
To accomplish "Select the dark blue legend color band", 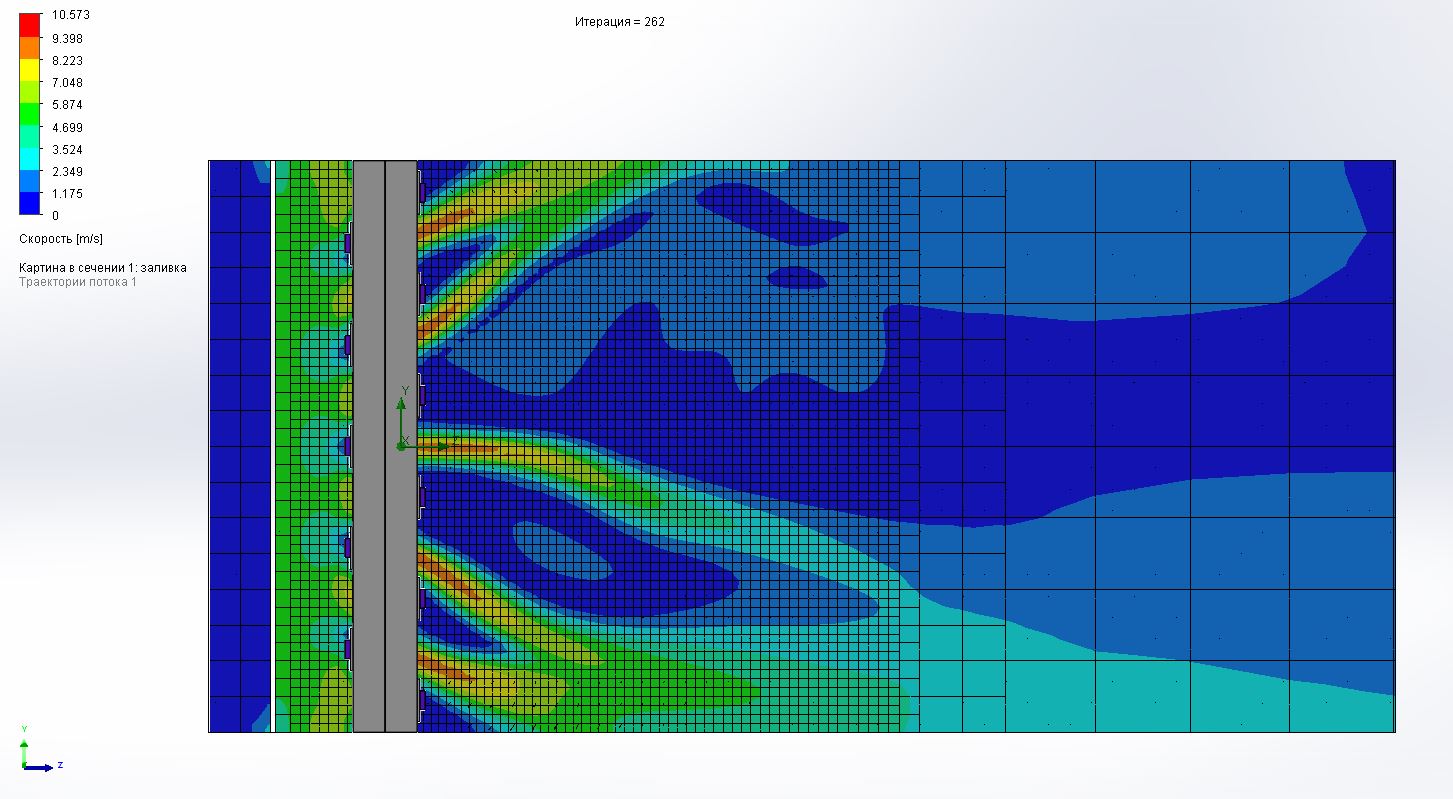I will (29, 203).
